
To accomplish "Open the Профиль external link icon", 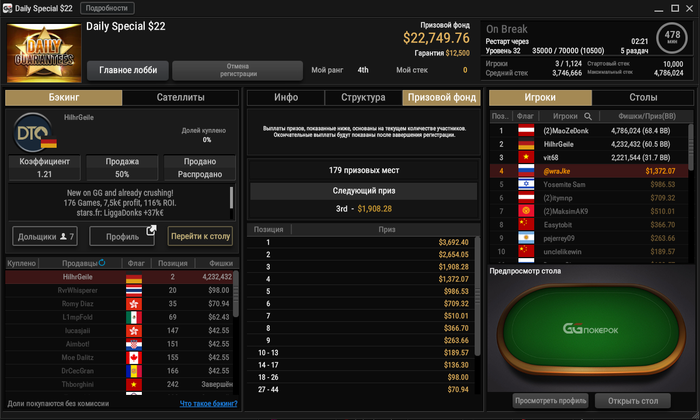I will coord(151,230).
